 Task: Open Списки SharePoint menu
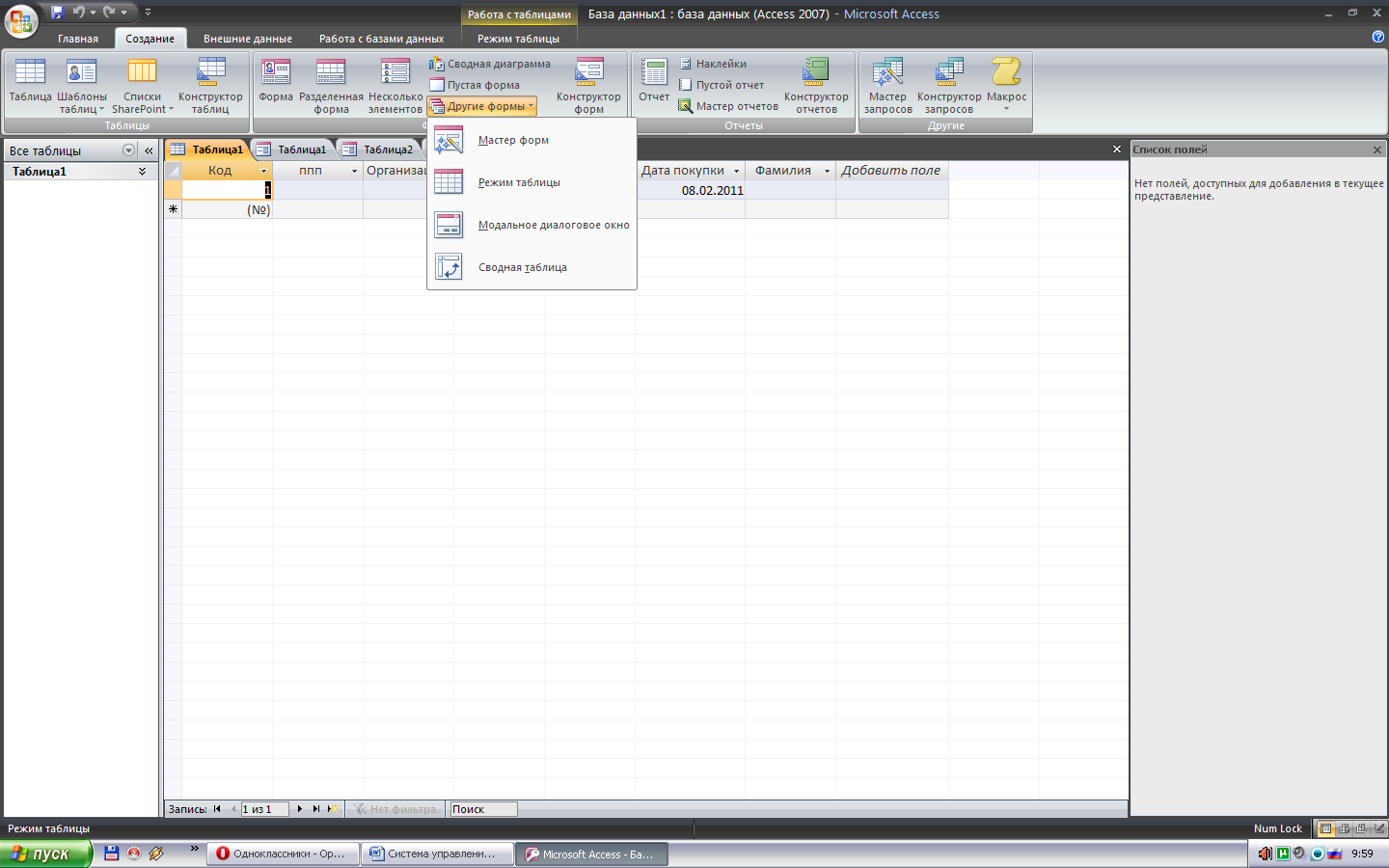pos(143,86)
